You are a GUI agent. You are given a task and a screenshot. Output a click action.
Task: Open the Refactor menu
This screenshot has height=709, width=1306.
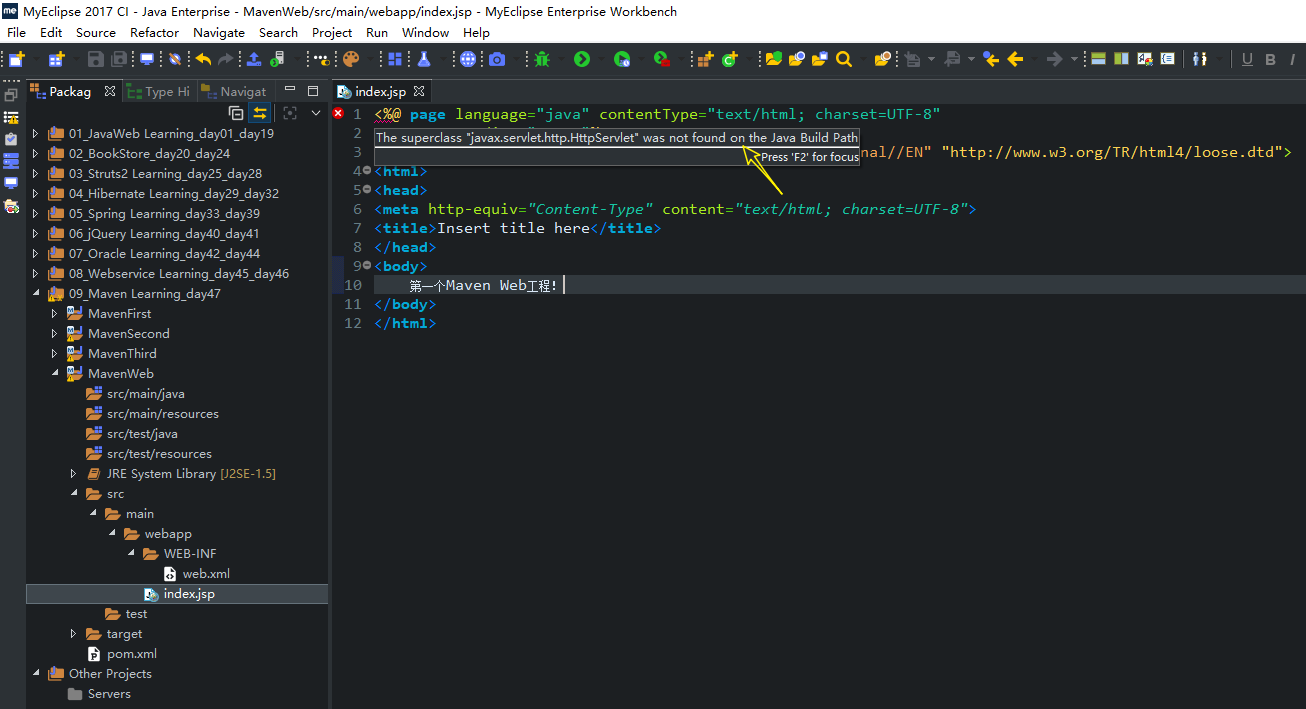(155, 32)
